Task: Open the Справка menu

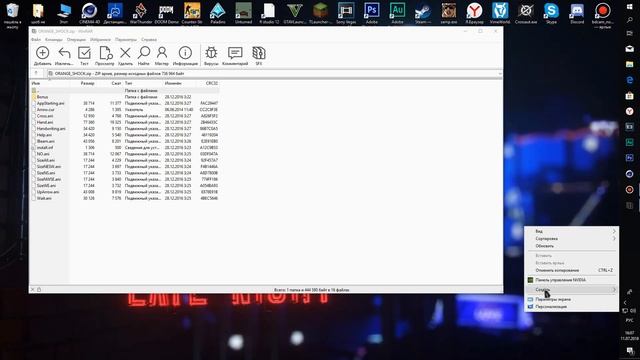Action: (x=149, y=40)
